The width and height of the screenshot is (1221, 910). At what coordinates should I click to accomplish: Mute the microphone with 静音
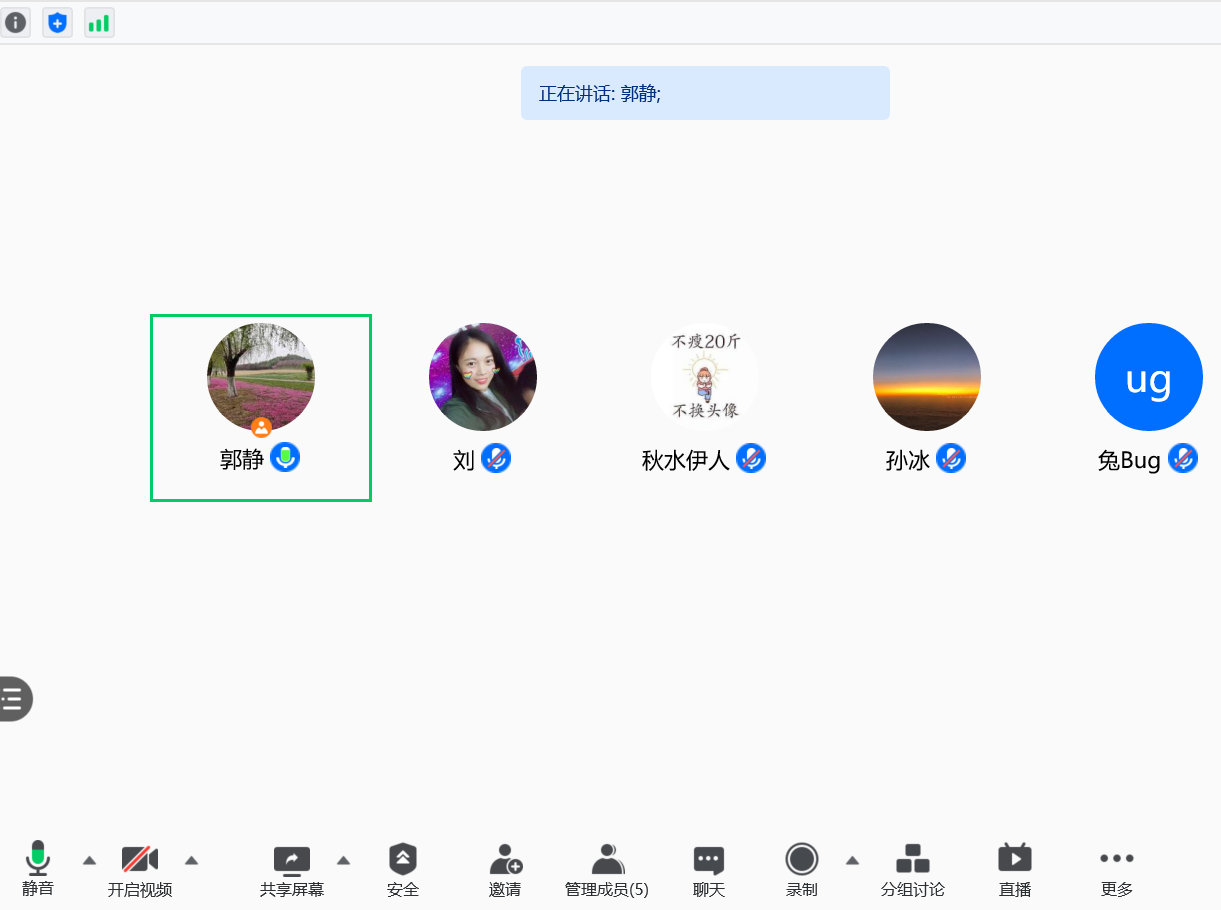click(x=38, y=869)
